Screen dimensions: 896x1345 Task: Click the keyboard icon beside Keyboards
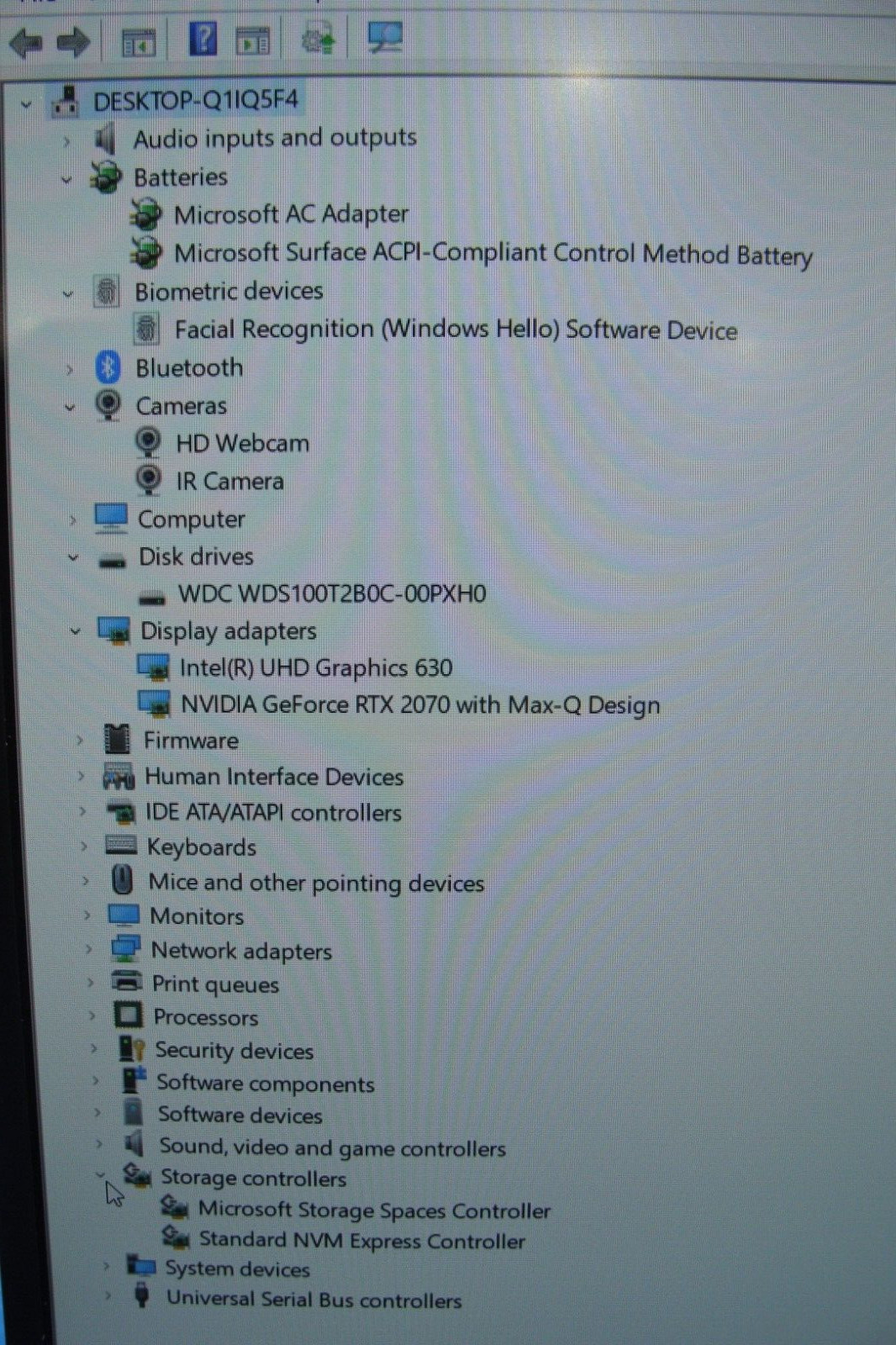click(x=121, y=846)
